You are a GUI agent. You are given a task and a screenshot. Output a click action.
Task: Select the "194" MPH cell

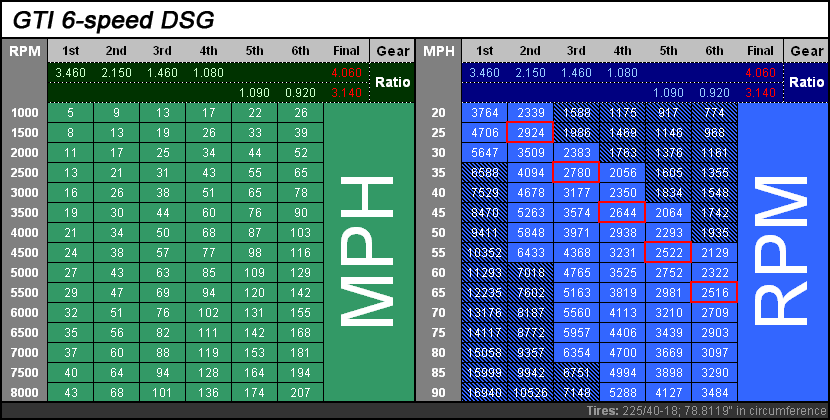pos(300,372)
